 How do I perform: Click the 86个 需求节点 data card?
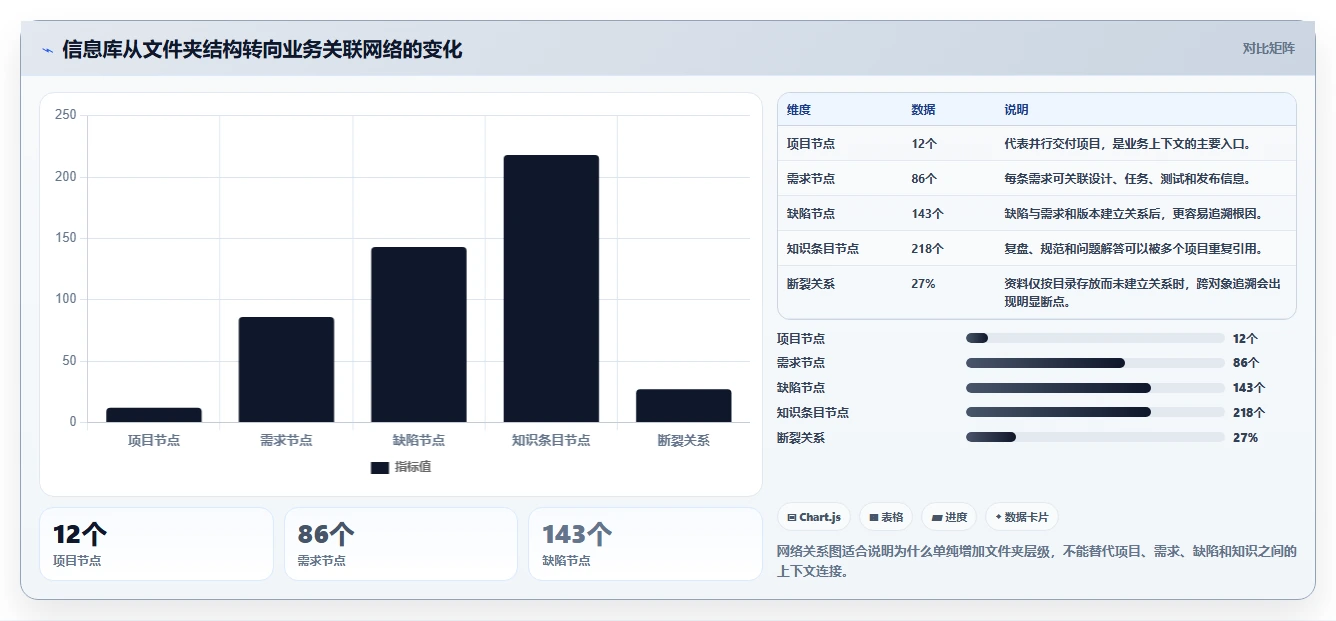(401, 544)
